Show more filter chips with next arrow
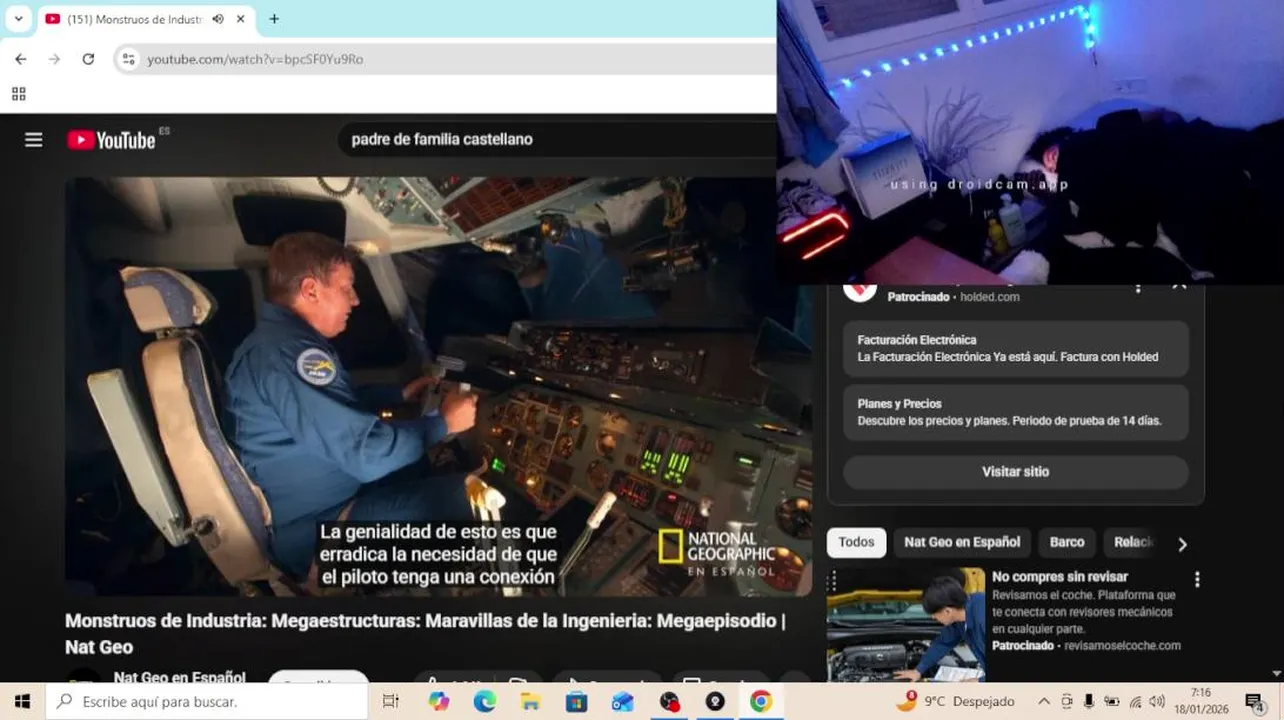The width and height of the screenshot is (1284, 720). click(x=1182, y=544)
